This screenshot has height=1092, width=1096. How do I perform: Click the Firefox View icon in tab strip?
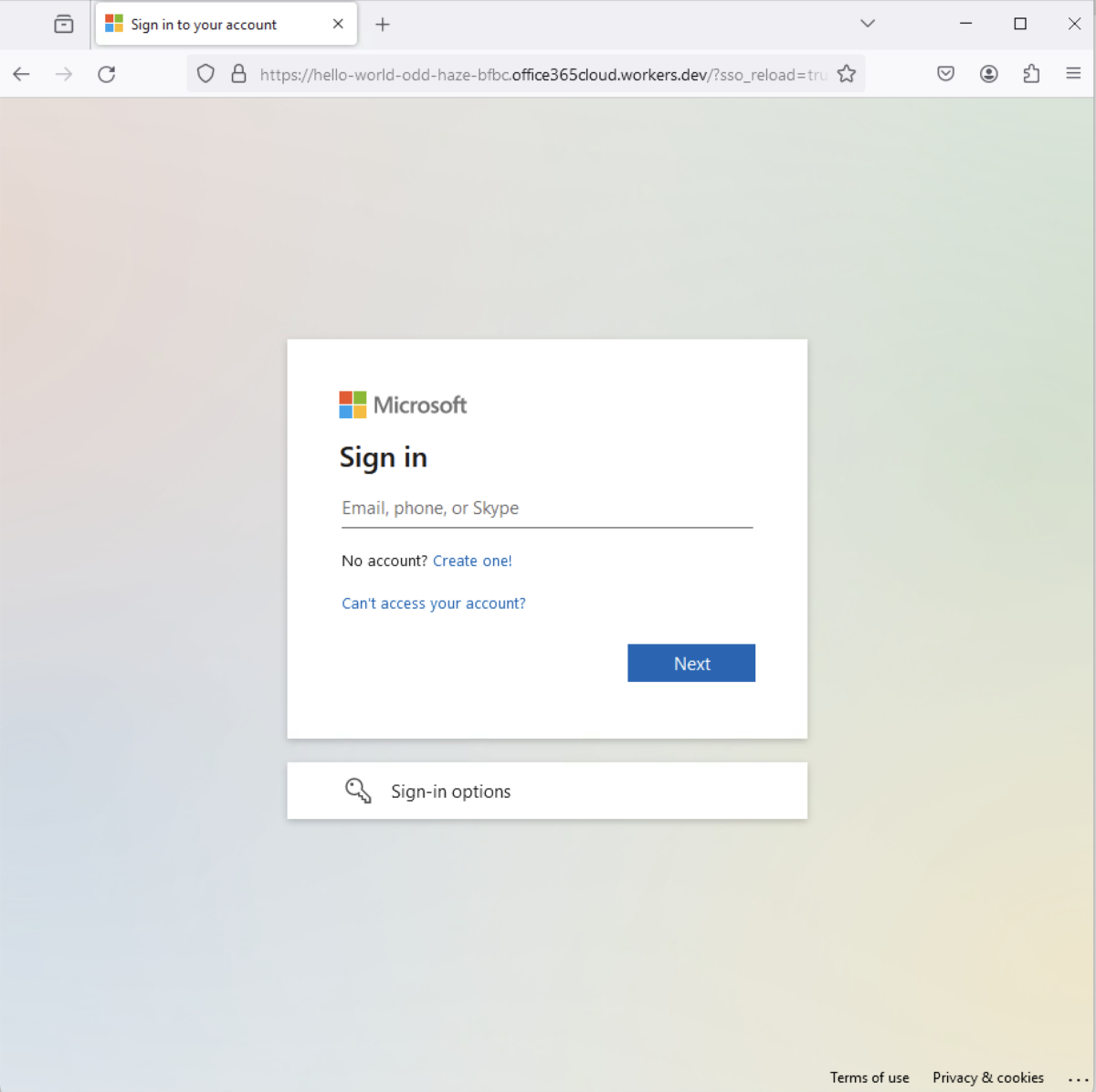point(64,25)
